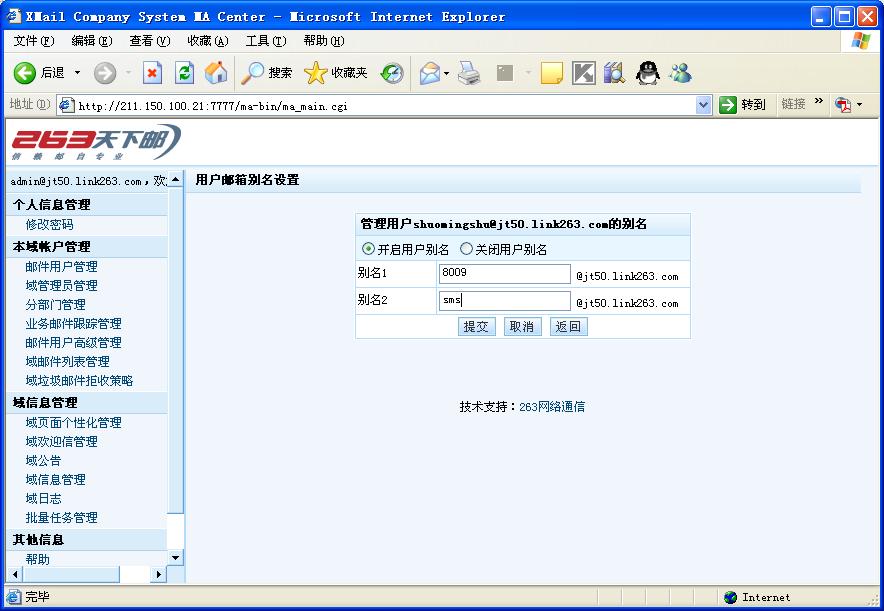Screen dimensions: 884x611
Task: Expand the address bar URL dropdown
Action: [703, 105]
